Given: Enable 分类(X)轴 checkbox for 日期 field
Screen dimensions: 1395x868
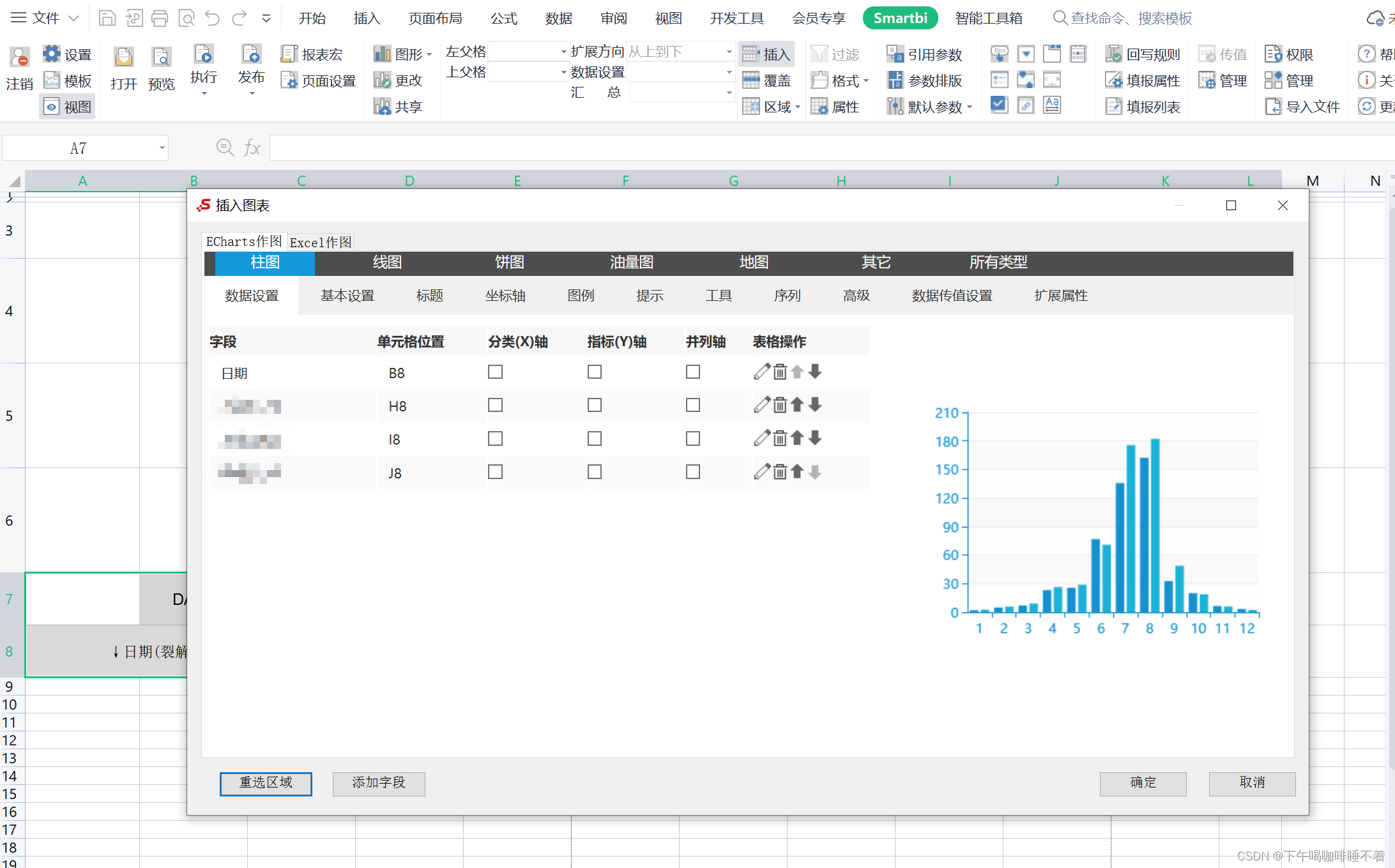Looking at the screenshot, I should (495, 372).
